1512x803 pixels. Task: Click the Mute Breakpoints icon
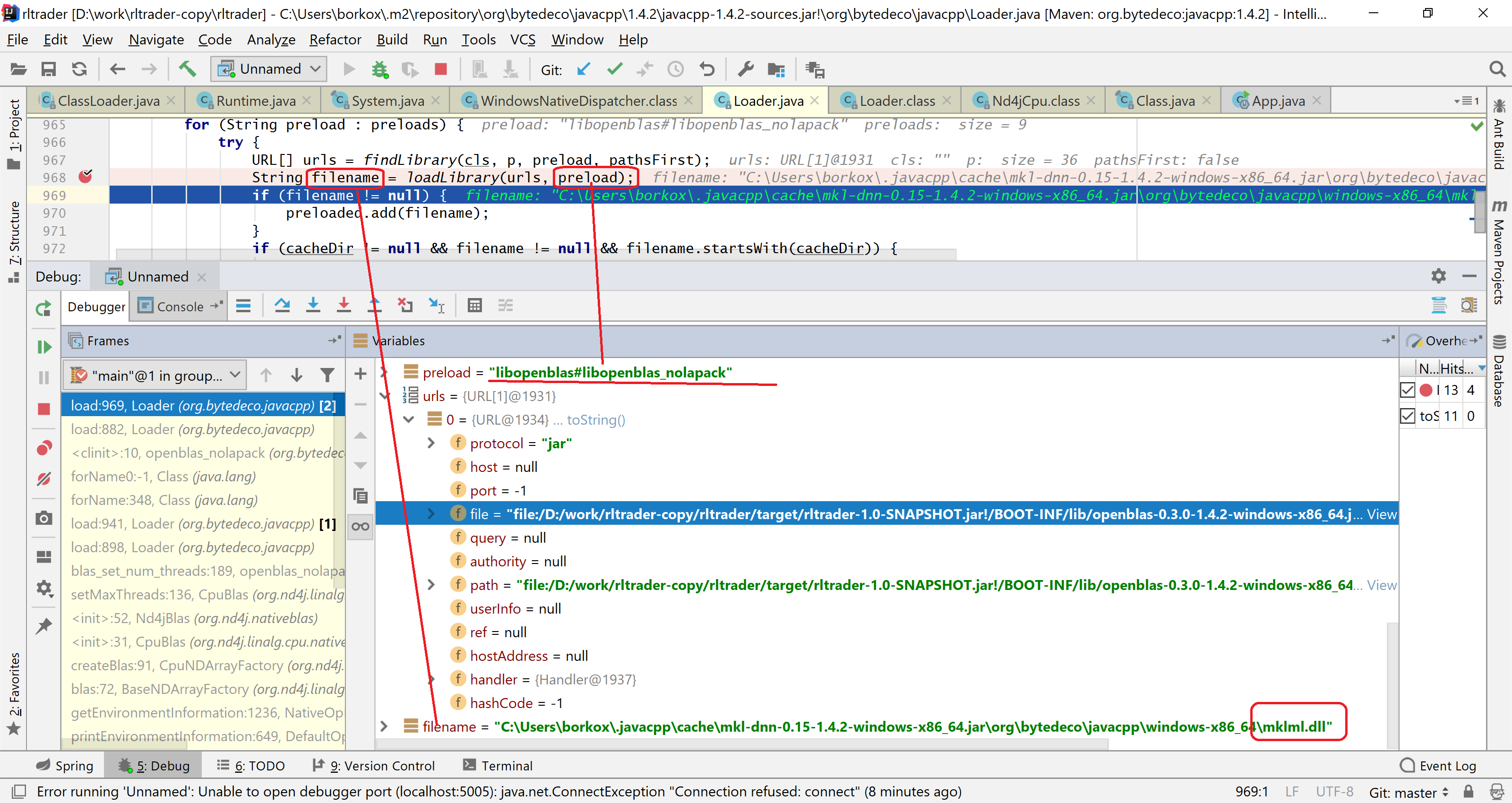[44, 479]
